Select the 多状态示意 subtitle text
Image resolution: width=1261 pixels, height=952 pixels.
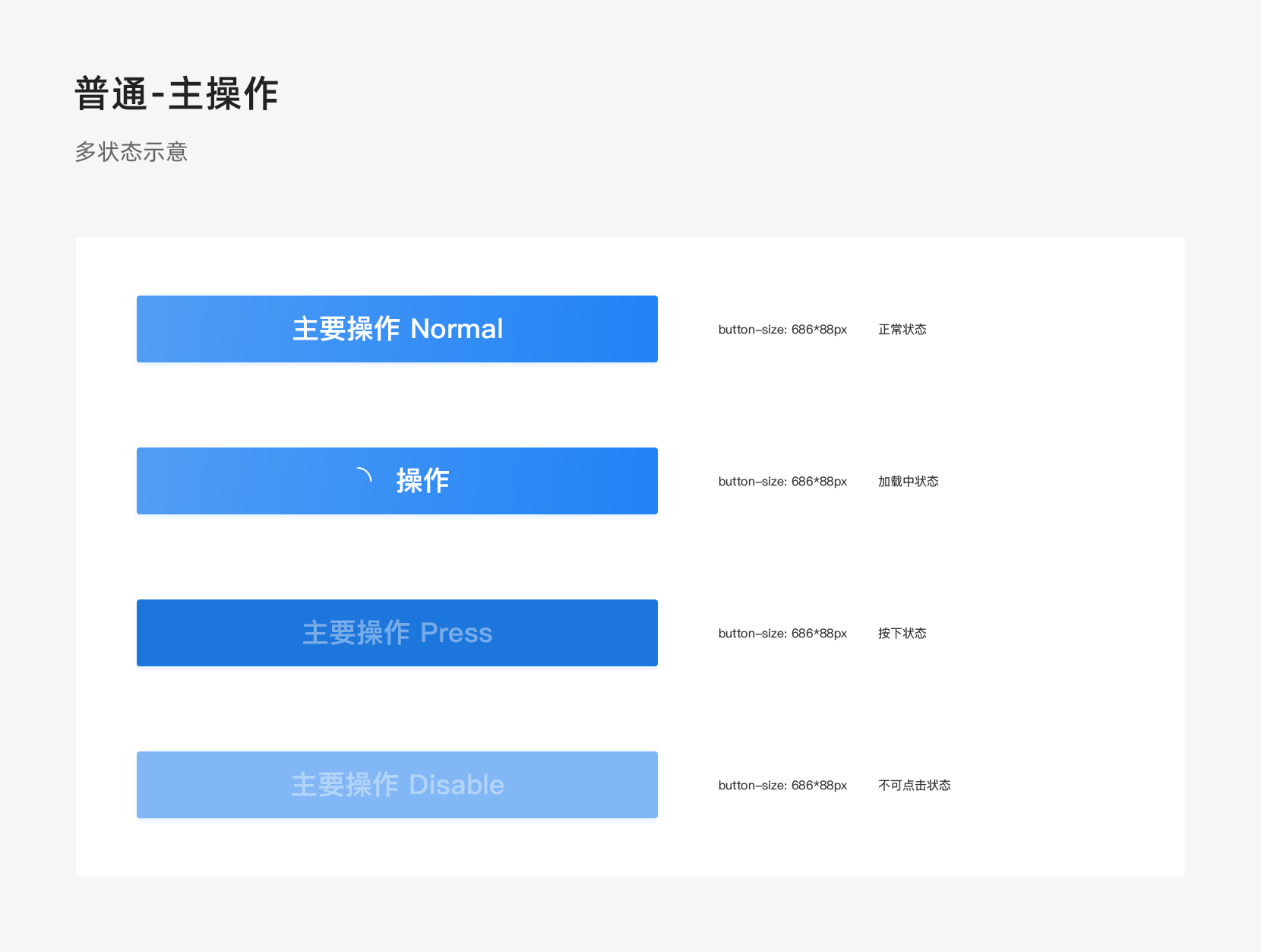[131, 152]
